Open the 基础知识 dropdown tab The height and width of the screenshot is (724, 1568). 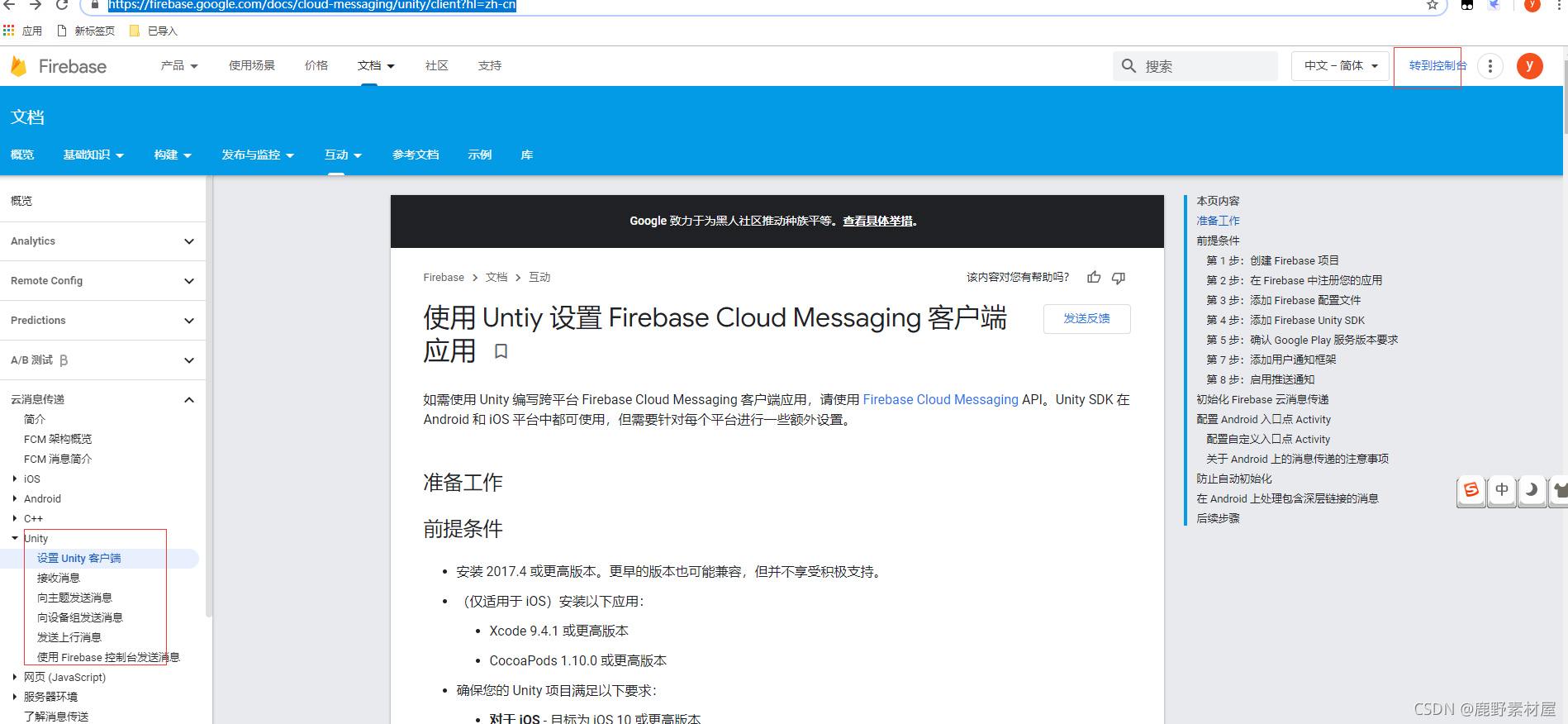coord(93,155)
